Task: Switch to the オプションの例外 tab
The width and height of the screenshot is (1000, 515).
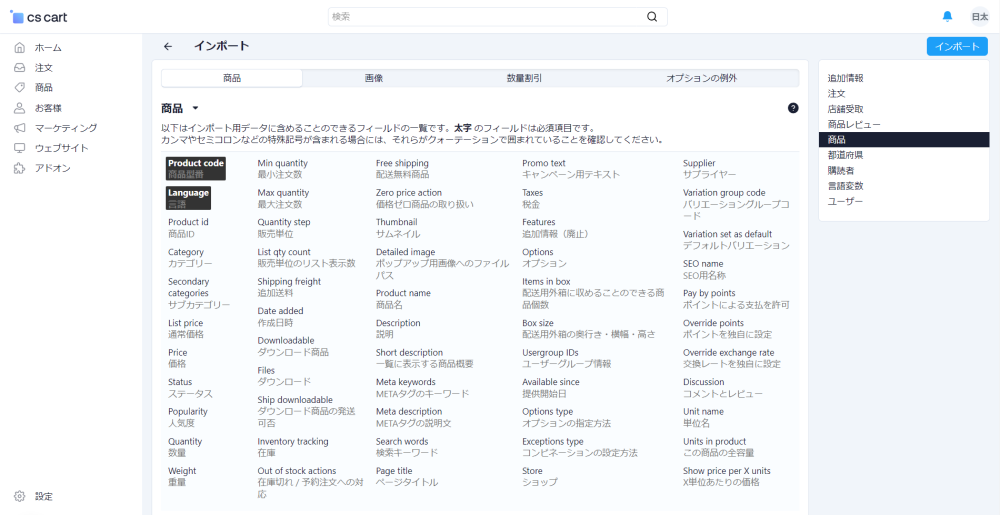Action: 702,78
